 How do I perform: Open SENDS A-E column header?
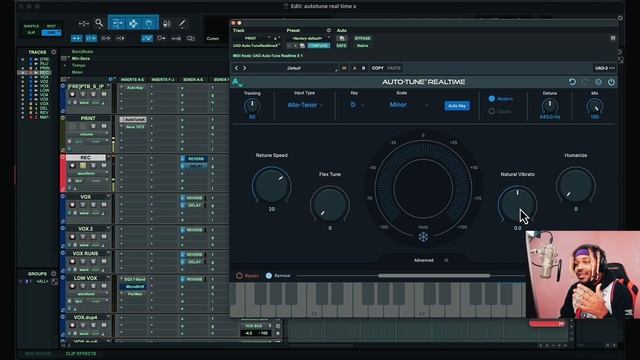pos(193,80)
